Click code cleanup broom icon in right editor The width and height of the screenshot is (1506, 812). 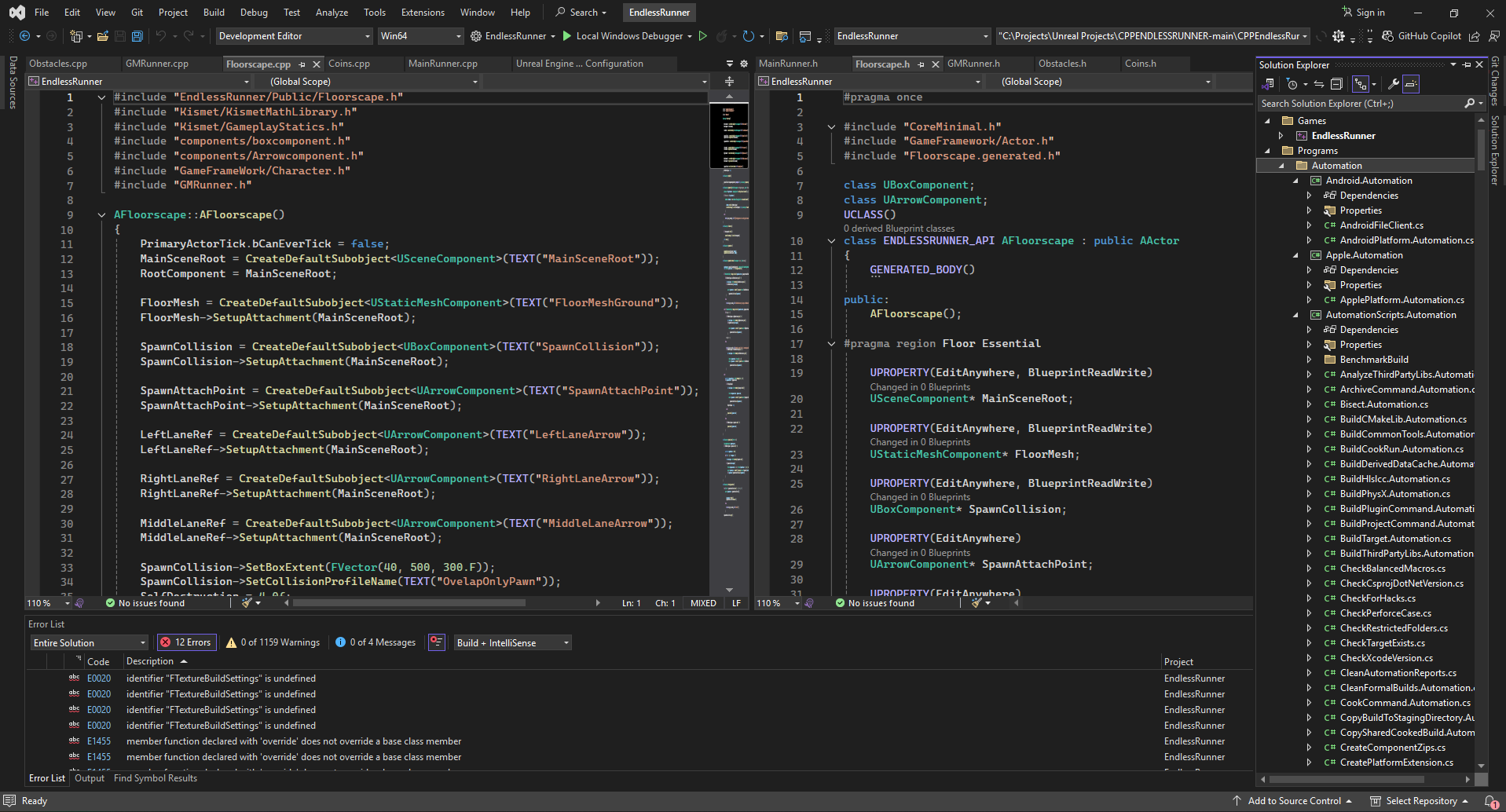(x=977, y=603)
